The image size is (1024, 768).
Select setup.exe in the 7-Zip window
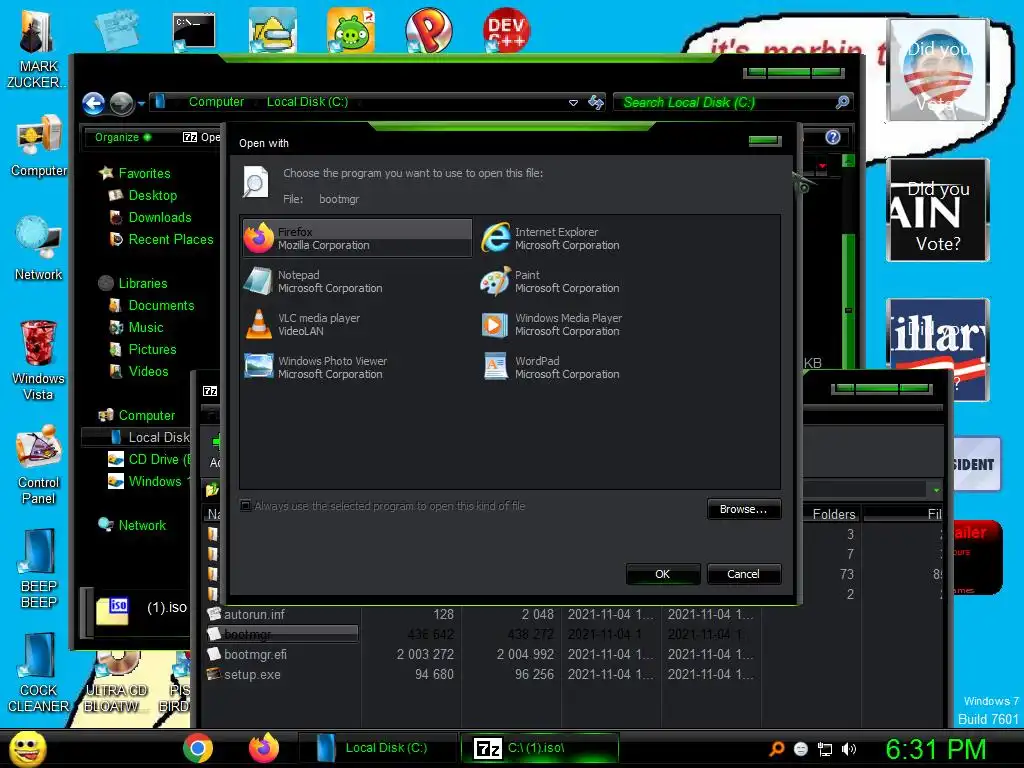tap(252, 675)
